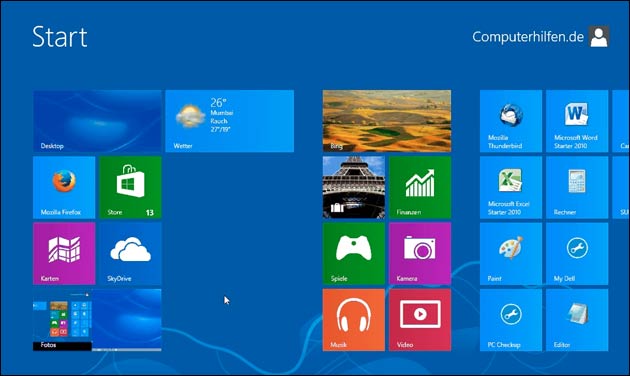Screen dimensions: 630x376
Task: Open the My Dell tile
Action: (577, 253)
